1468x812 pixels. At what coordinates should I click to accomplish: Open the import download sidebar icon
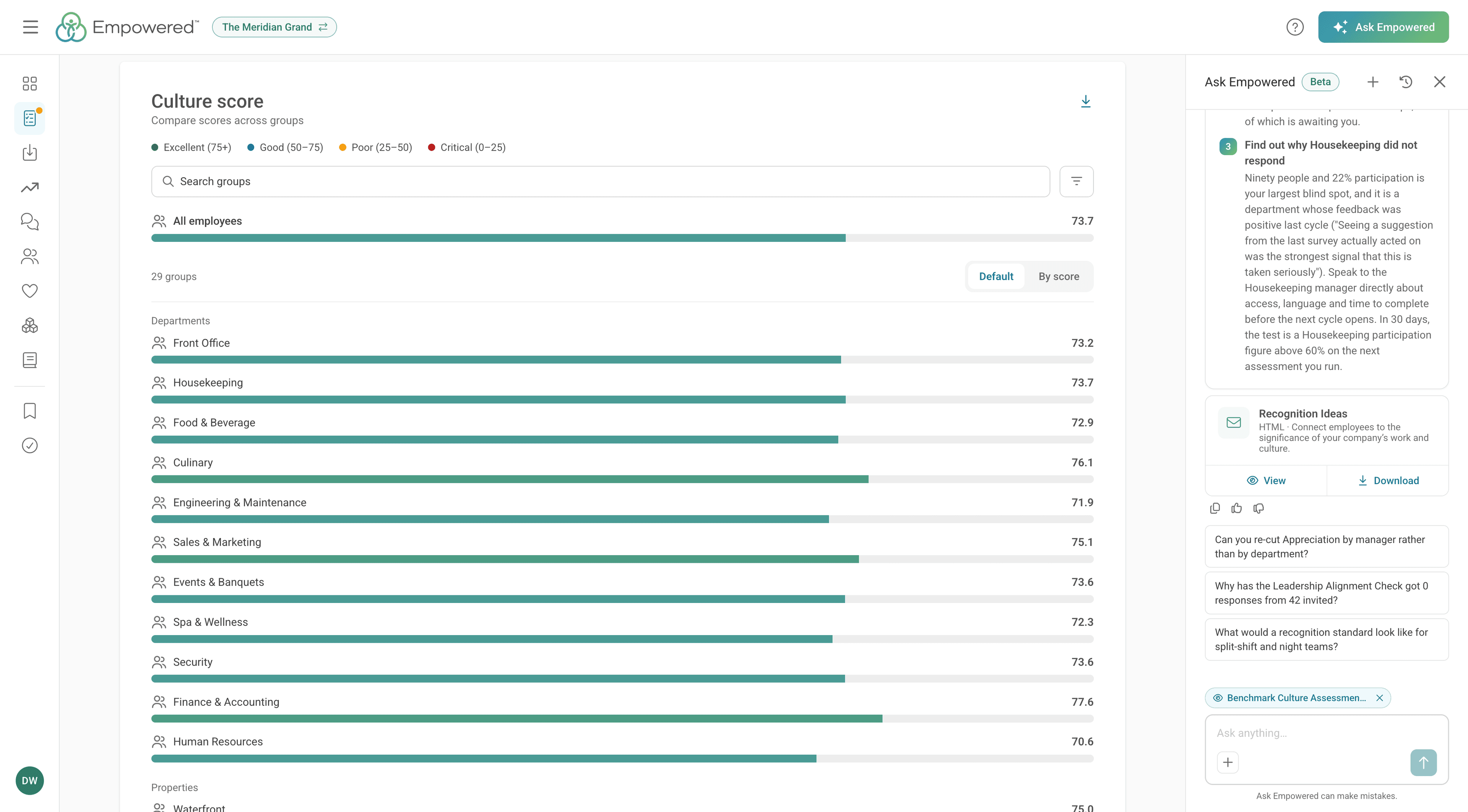tap(30, 152)
